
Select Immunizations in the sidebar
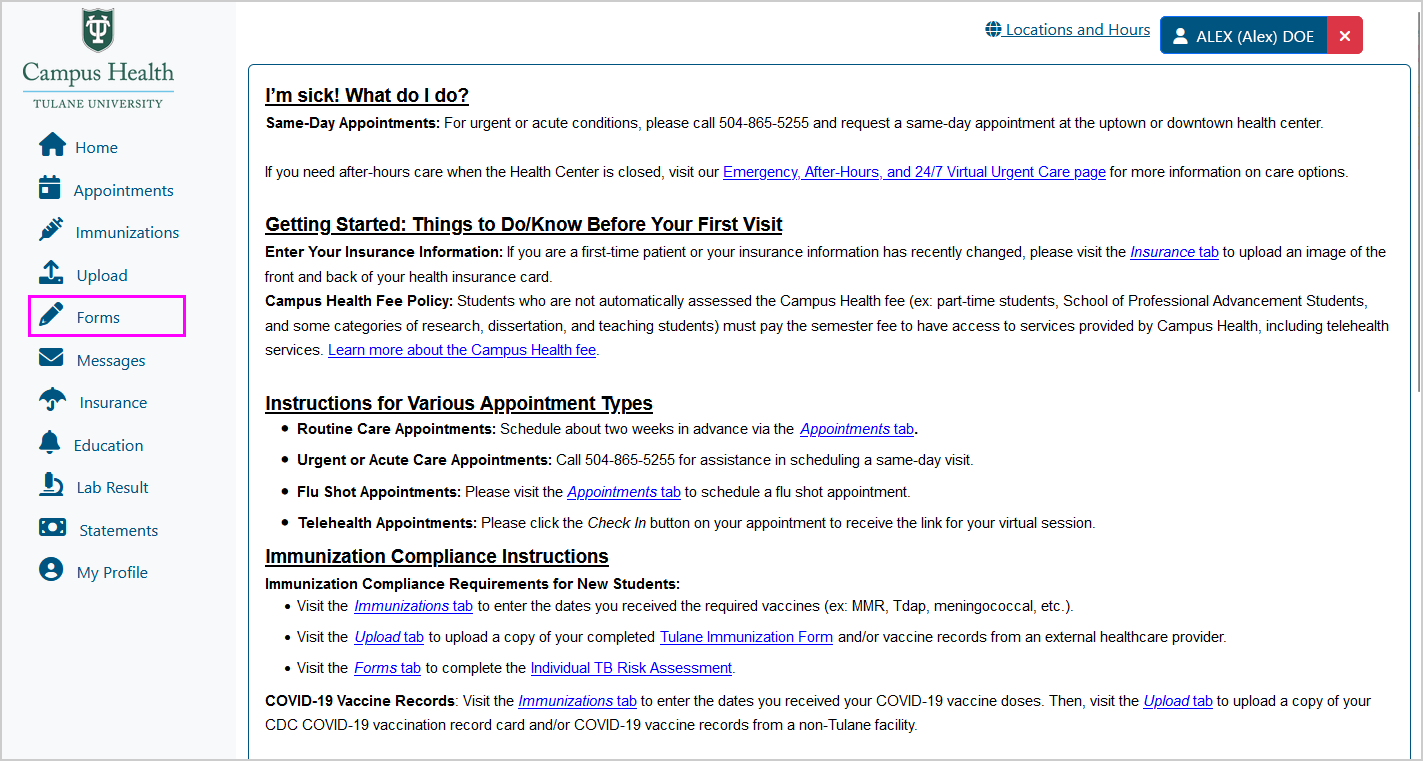coord(127,232)
